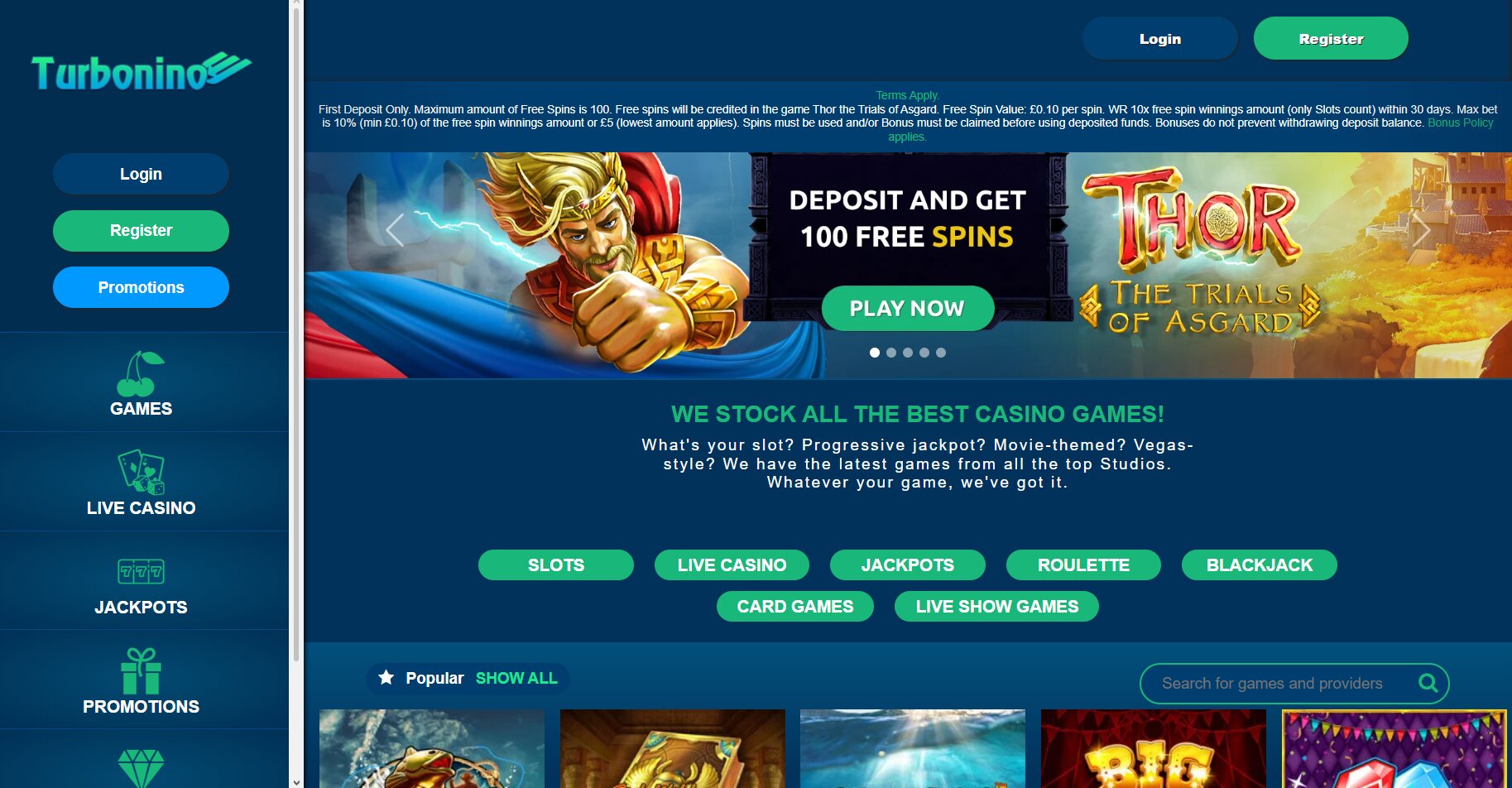Go to previous banner slide arrow
The width and height of the screenshot is (1512, 788).
pos(396,230)
